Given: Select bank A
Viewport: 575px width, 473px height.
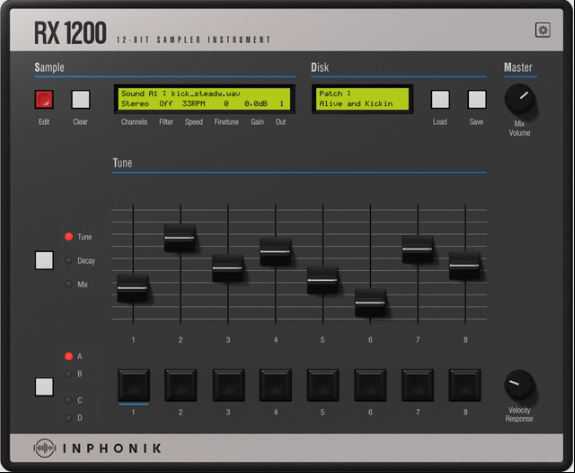Looking at the screenshot, I should 73,356.
